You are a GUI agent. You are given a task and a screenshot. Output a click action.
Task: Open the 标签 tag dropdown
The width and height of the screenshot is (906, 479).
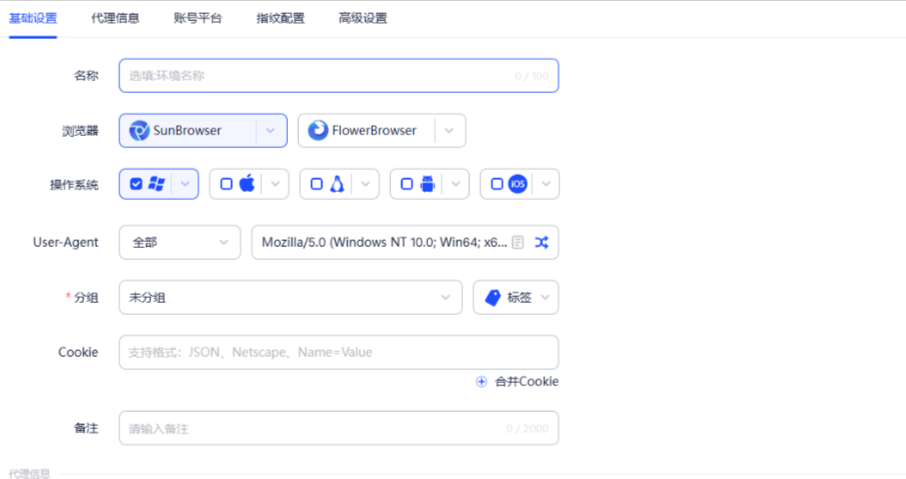point(516,298)
